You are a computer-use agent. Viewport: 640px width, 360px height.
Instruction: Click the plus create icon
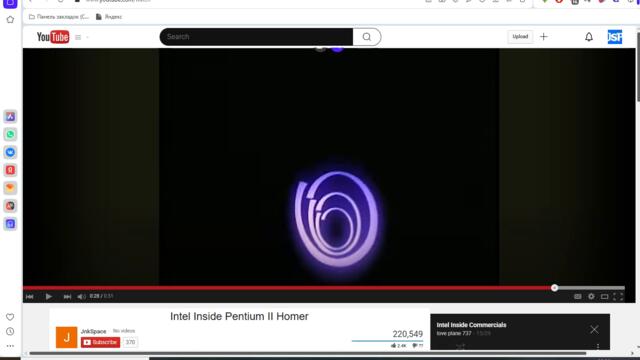(x=544, y=37)
